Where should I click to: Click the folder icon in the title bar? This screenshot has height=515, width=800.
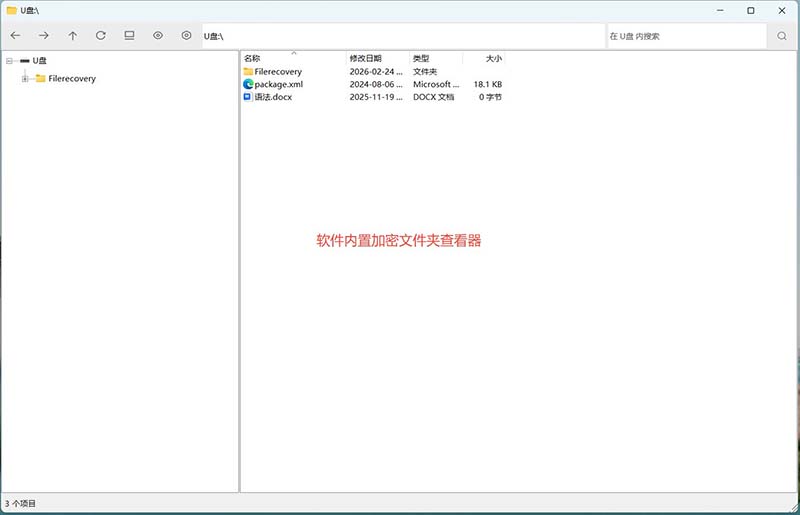tap(12, 10)
